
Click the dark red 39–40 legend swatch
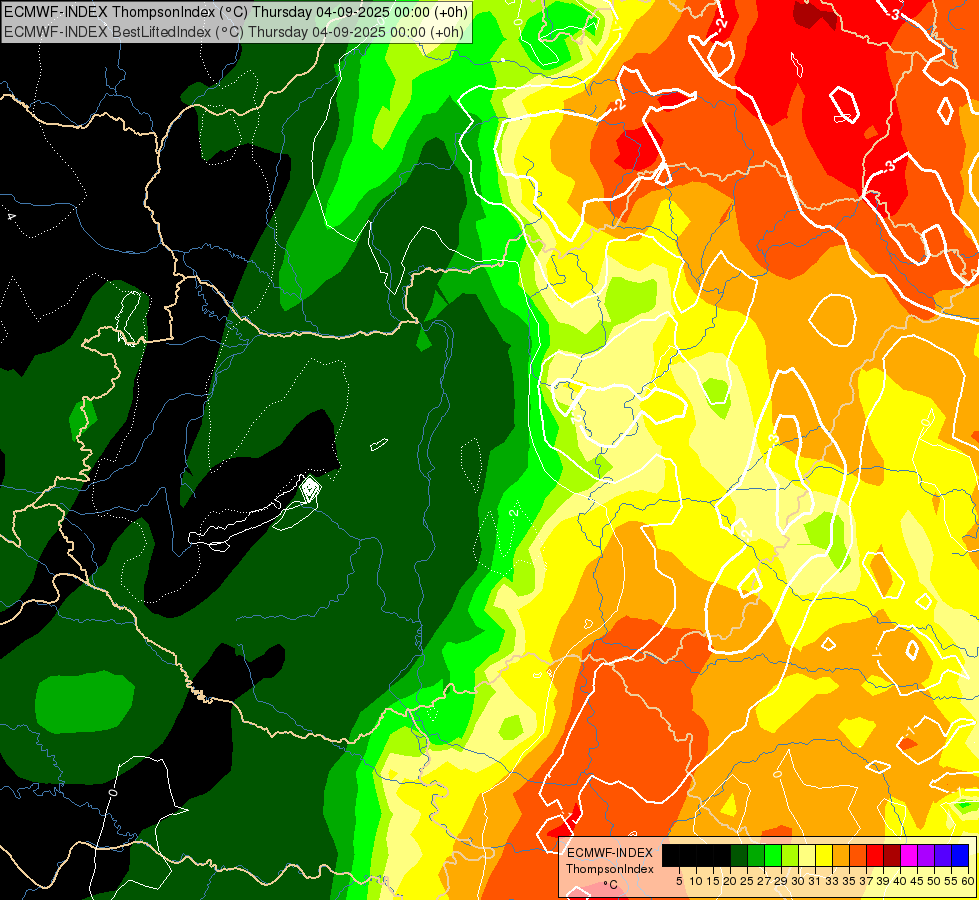pyautogui.click(x=892, y=856)
